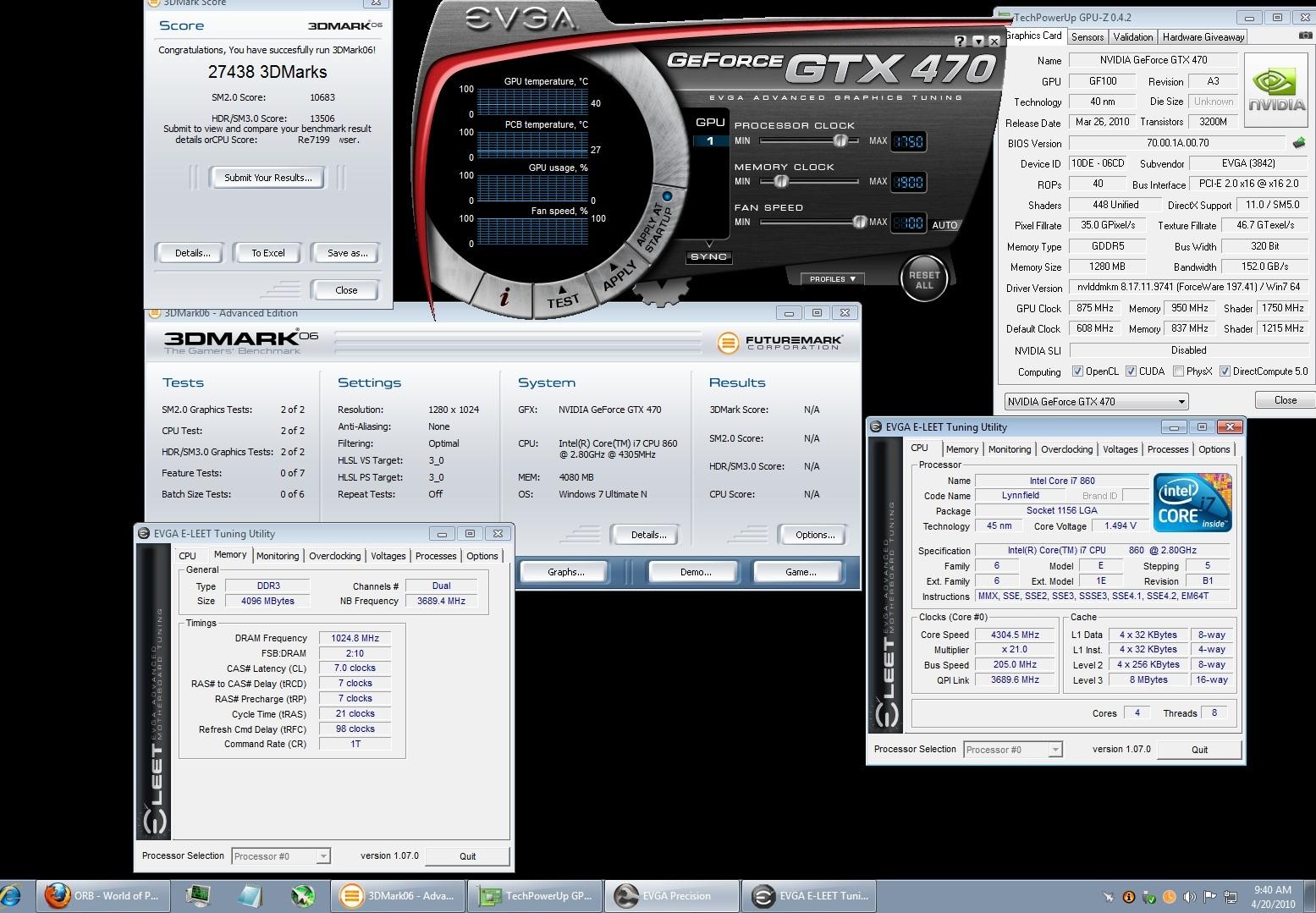The width and height of the screenshot is (1316, 913).
Task: Click the EVGA Precision taskbar button
Action: pos(672,896)
